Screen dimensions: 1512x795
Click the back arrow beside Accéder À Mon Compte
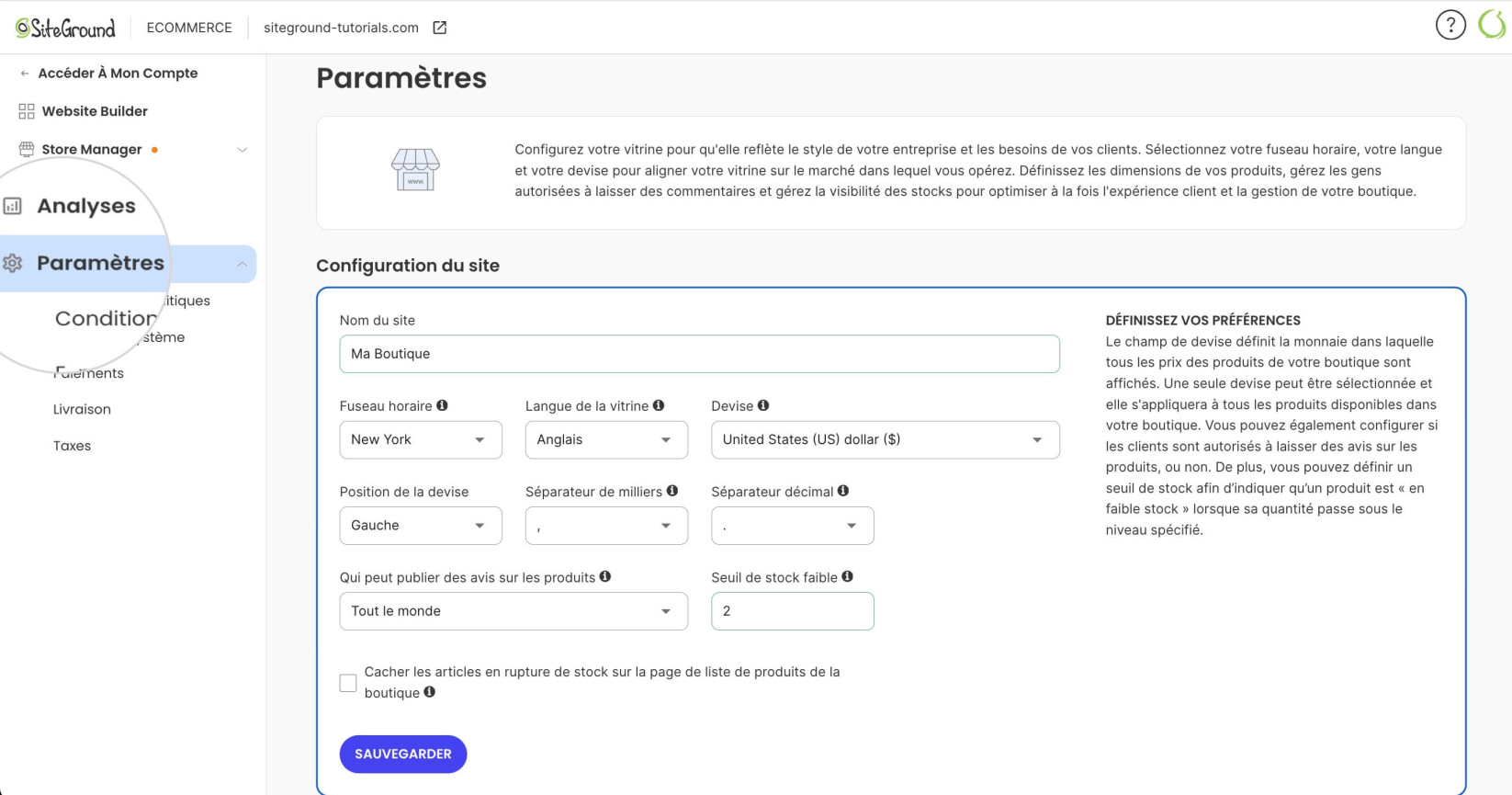[x=25, y=74]
